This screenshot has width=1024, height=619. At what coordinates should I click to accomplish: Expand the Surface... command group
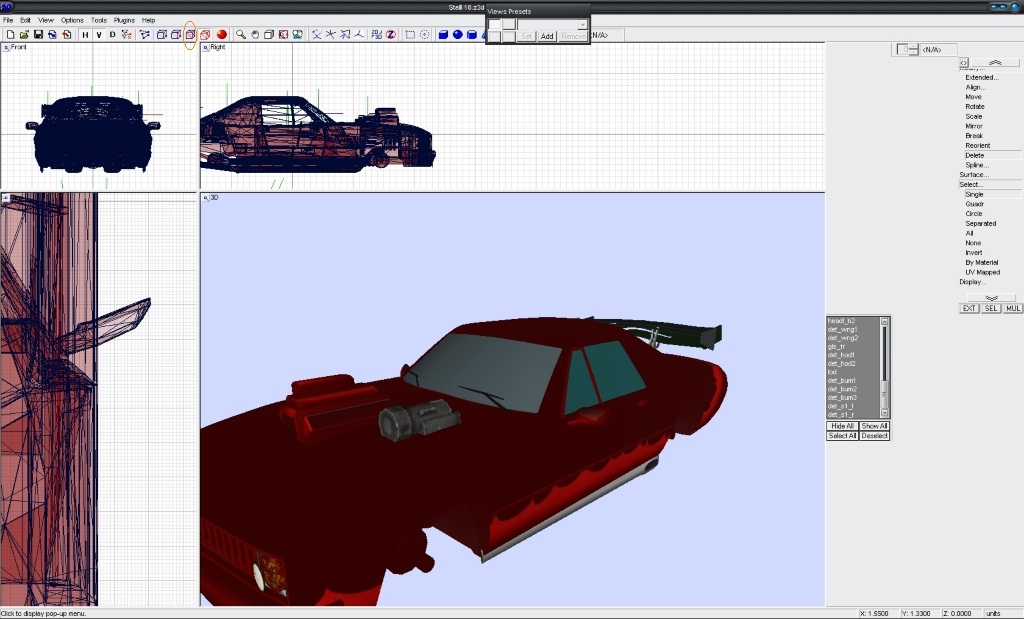click(x=973, y=175)
